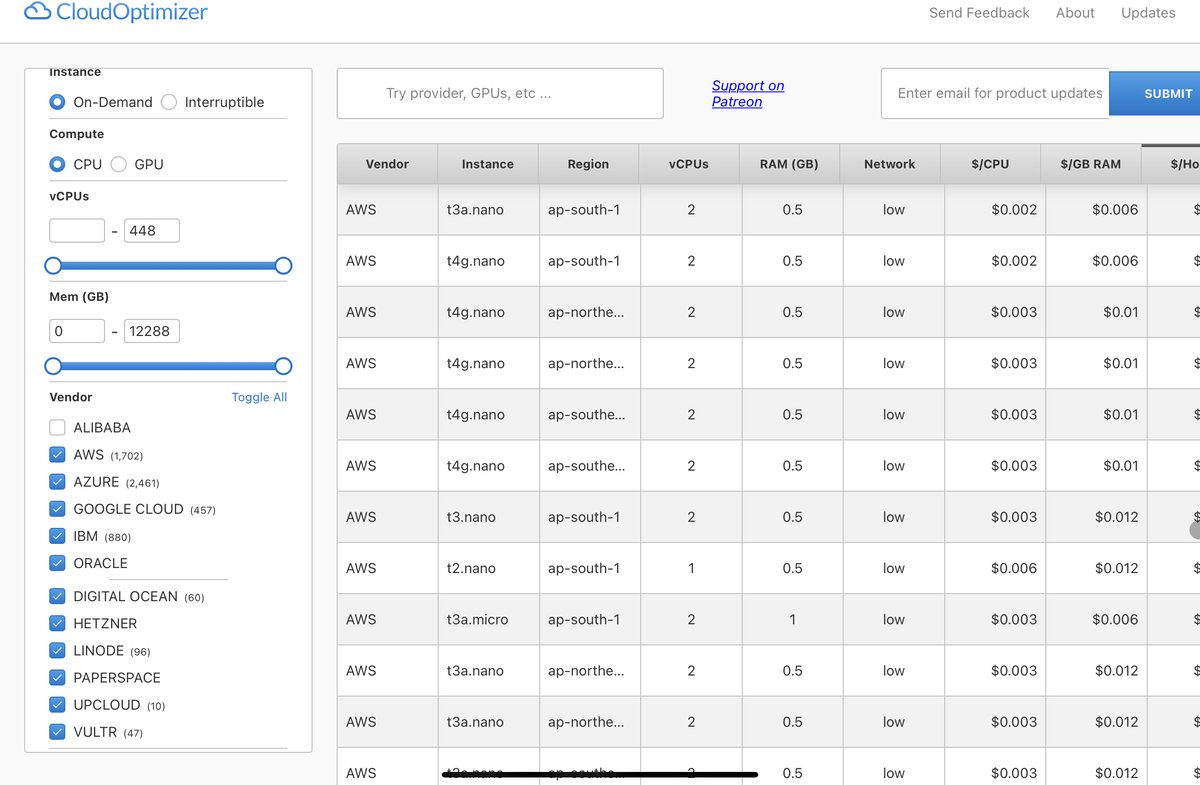Focus the email for product updates field
This screenshot has width=1200, height=785.
(995, 93)
